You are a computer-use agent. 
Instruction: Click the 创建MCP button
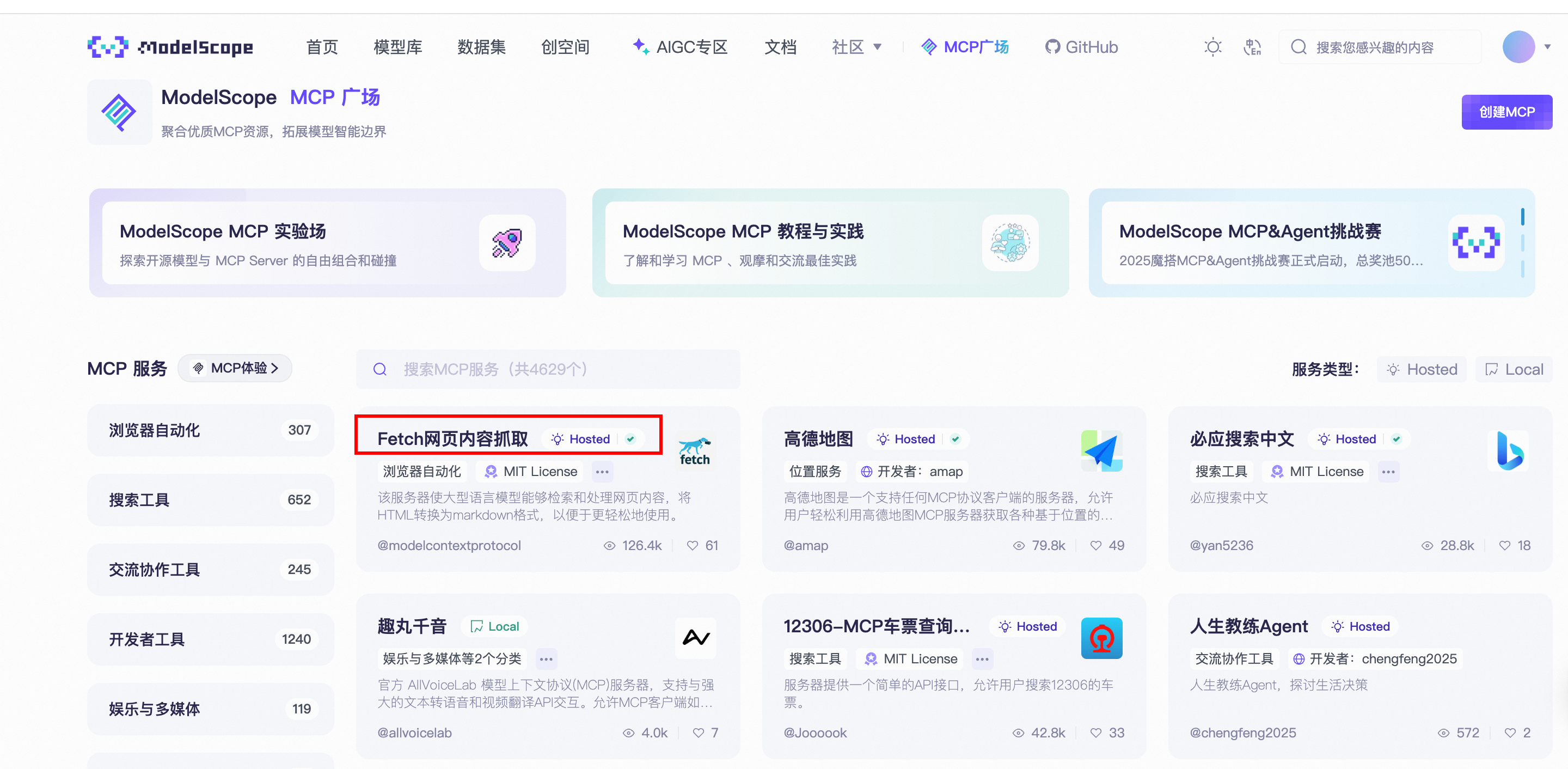coord(1506,112)
